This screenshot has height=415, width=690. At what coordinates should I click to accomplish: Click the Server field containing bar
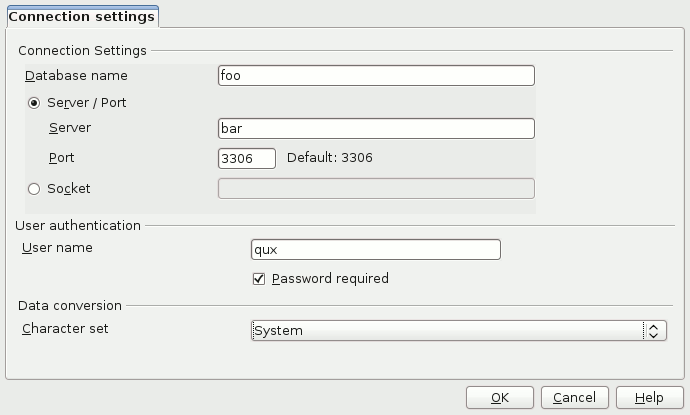coord(375,129)
